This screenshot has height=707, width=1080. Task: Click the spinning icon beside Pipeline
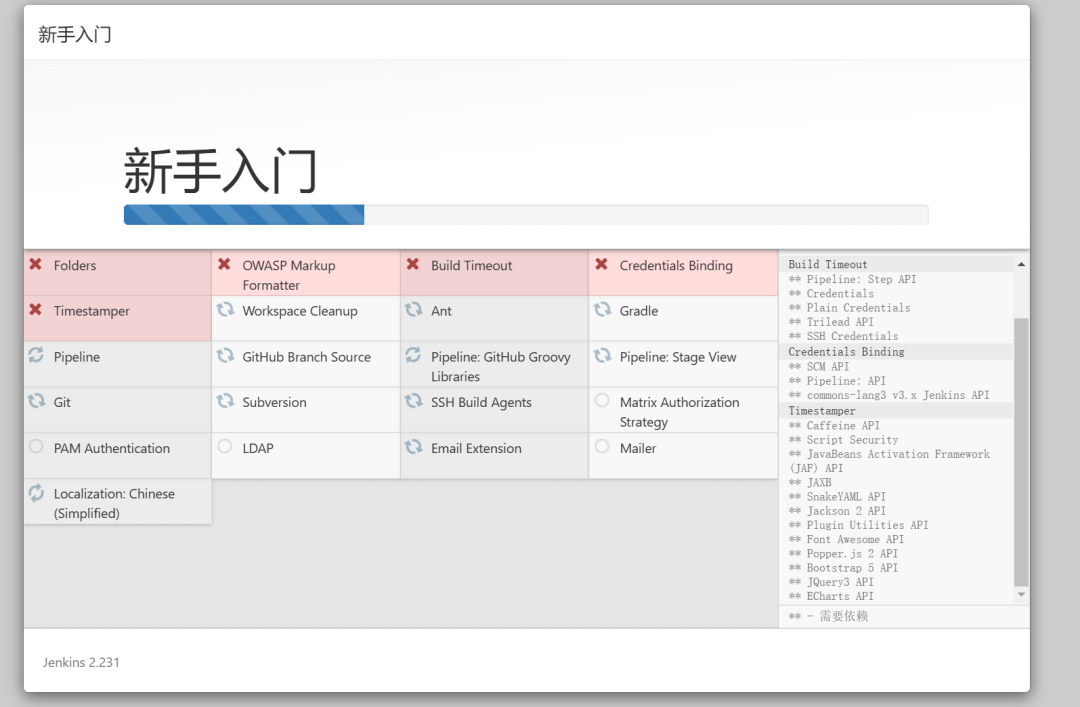click(x=36, y=355)
